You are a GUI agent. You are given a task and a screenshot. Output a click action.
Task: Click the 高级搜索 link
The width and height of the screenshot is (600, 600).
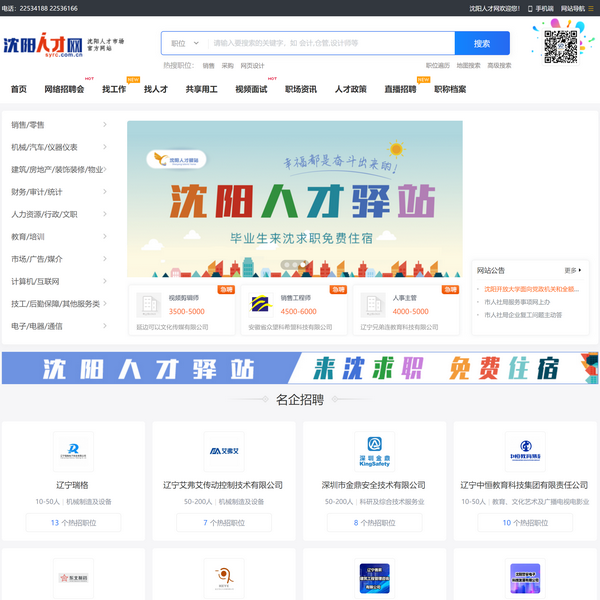click(x=499, y=65)
